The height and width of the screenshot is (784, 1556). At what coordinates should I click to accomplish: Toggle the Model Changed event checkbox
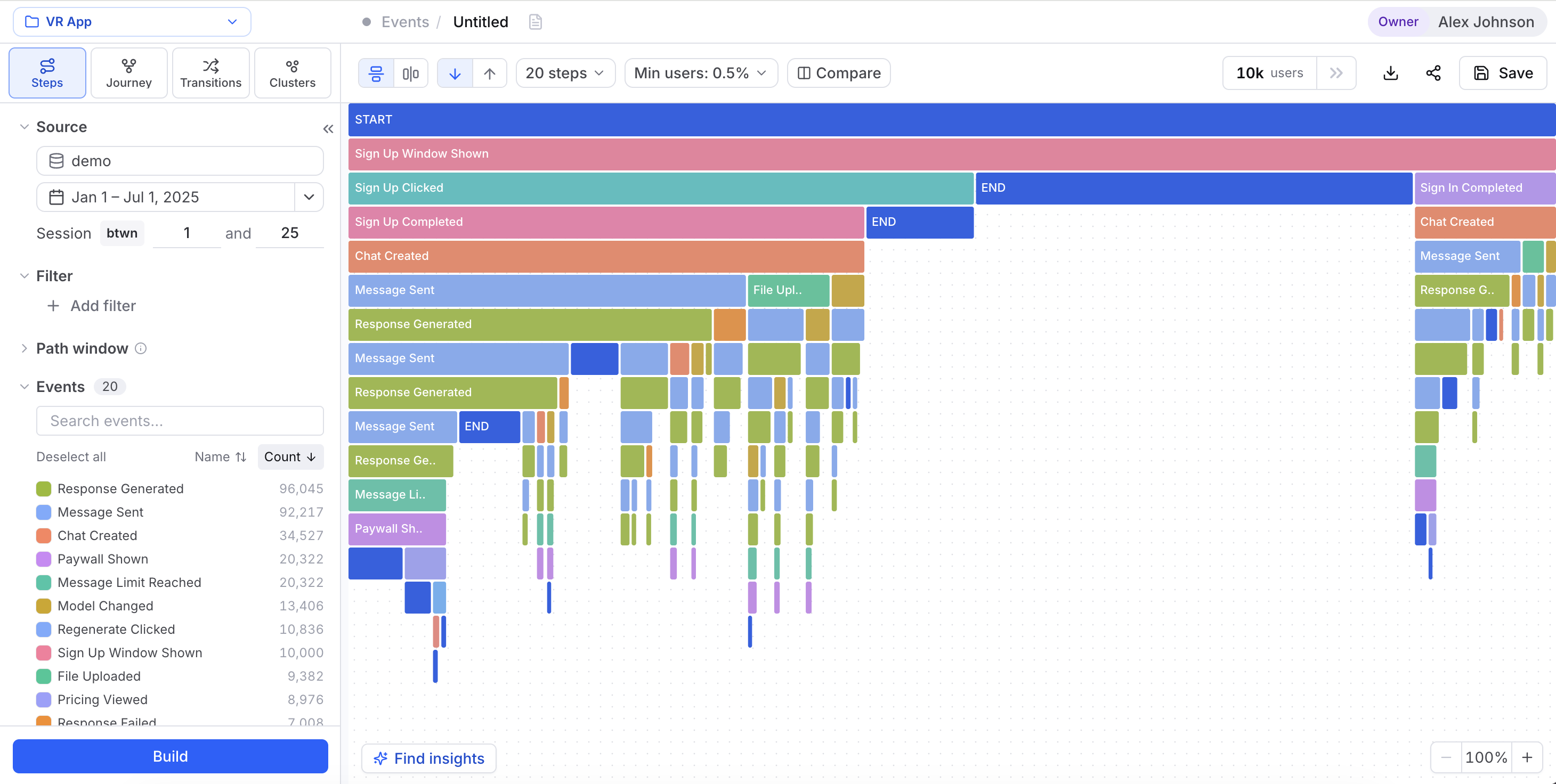[x=44, y=606]
